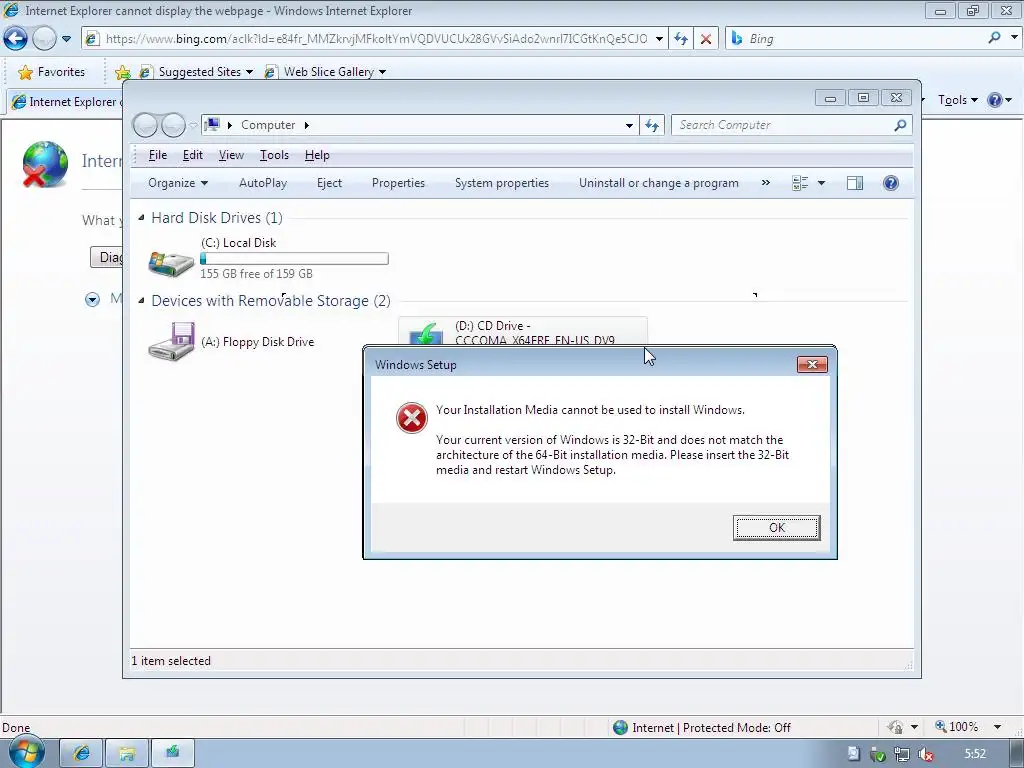Click Computer in breadcrumb path
This screenshot has width=1024, height=768.
click(x=268, y=125)
